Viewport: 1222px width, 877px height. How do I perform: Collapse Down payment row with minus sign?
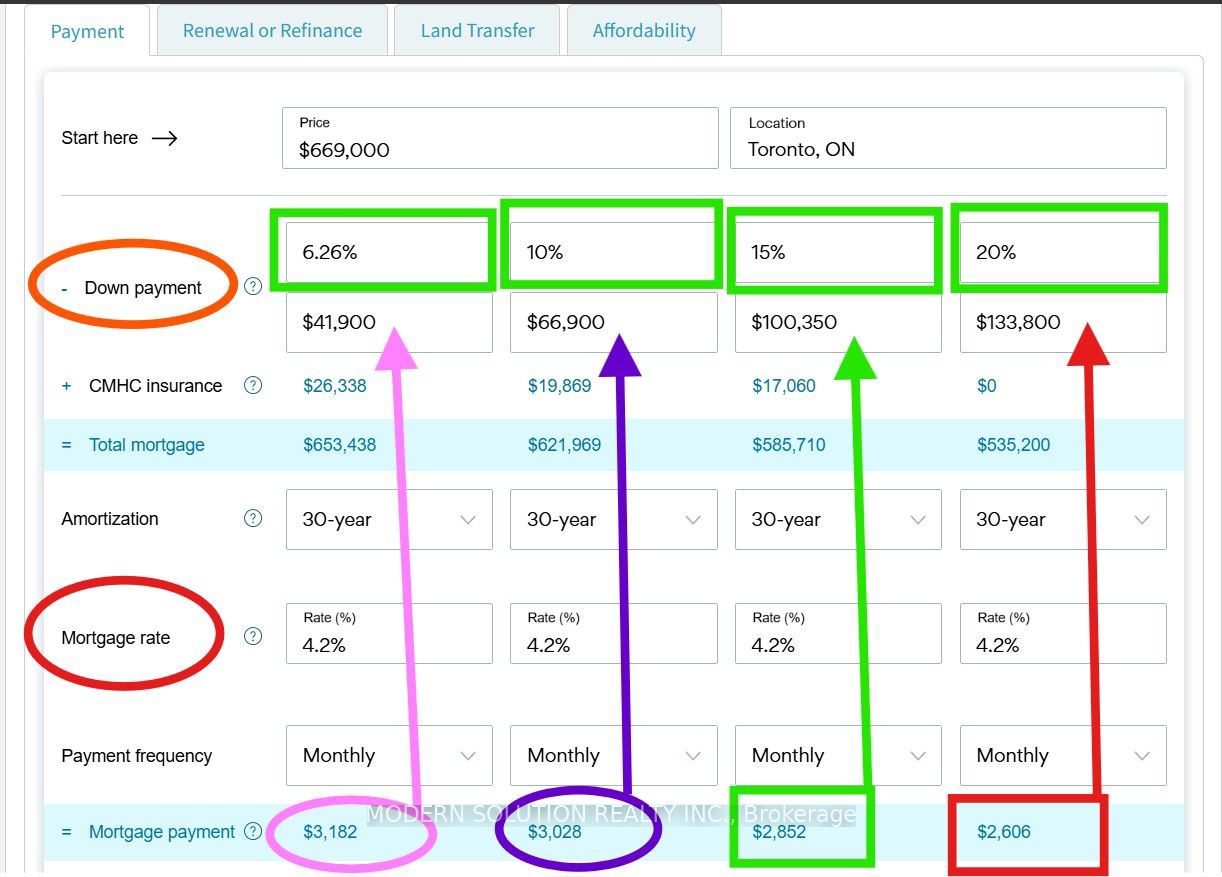pos(65,288)
